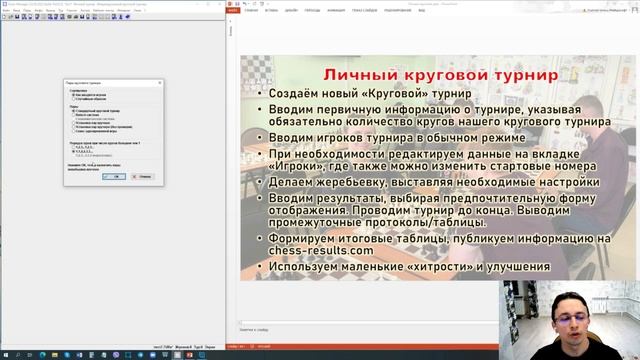Switch to PowerPoint АНИМАЦИЯ tab
The width and height of the screenshot is (640, 360).
[336, 10]
